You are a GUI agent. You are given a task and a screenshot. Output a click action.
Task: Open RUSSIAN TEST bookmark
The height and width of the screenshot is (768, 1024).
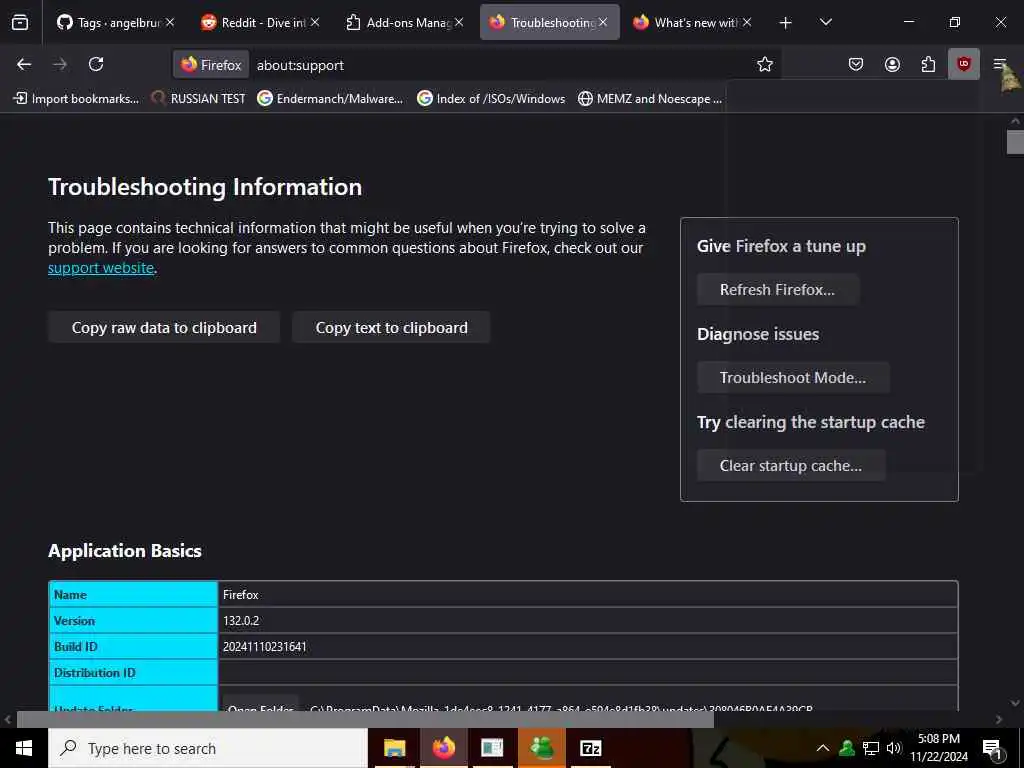pyautogui.click(x=199, y=99)
